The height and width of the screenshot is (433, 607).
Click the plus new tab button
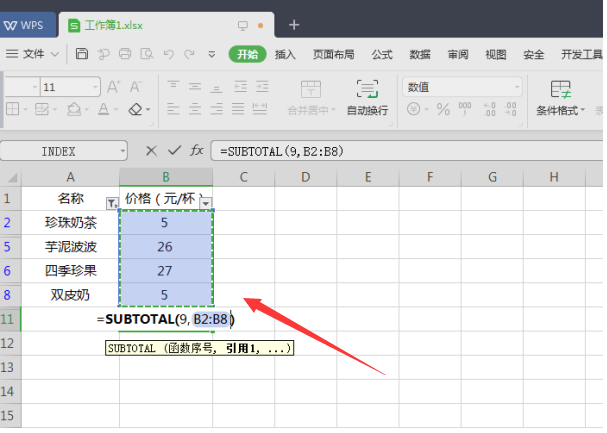[x=294, y=25]
